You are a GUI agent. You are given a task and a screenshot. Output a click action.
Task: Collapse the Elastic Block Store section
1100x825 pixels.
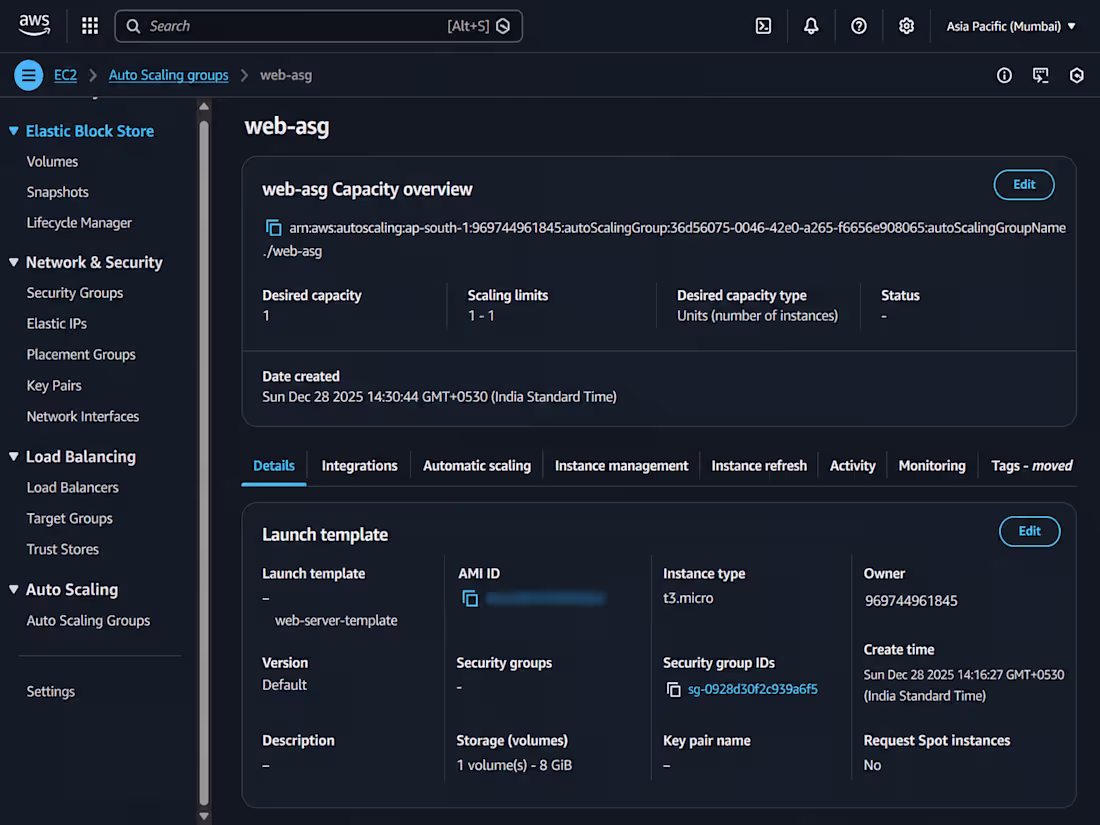[13, 130]
